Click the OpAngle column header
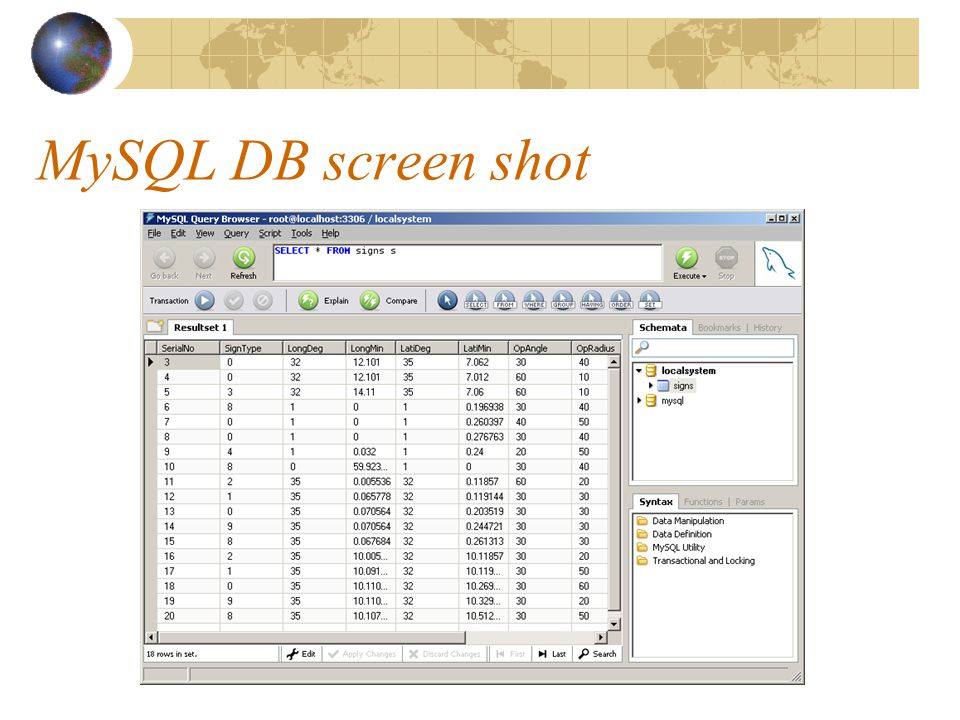The width and height of the screenshot is (960, 720). [x=539, y=348]
